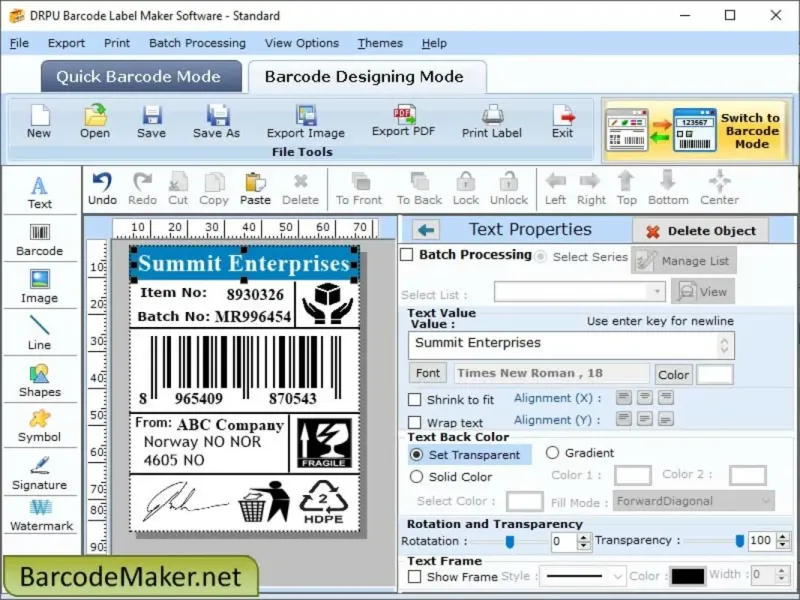Increase the Rotation value with the stepper
Image resolution: width=800 pixels, height=600 pixels.
pyautogui.click(x=584, y=537)
